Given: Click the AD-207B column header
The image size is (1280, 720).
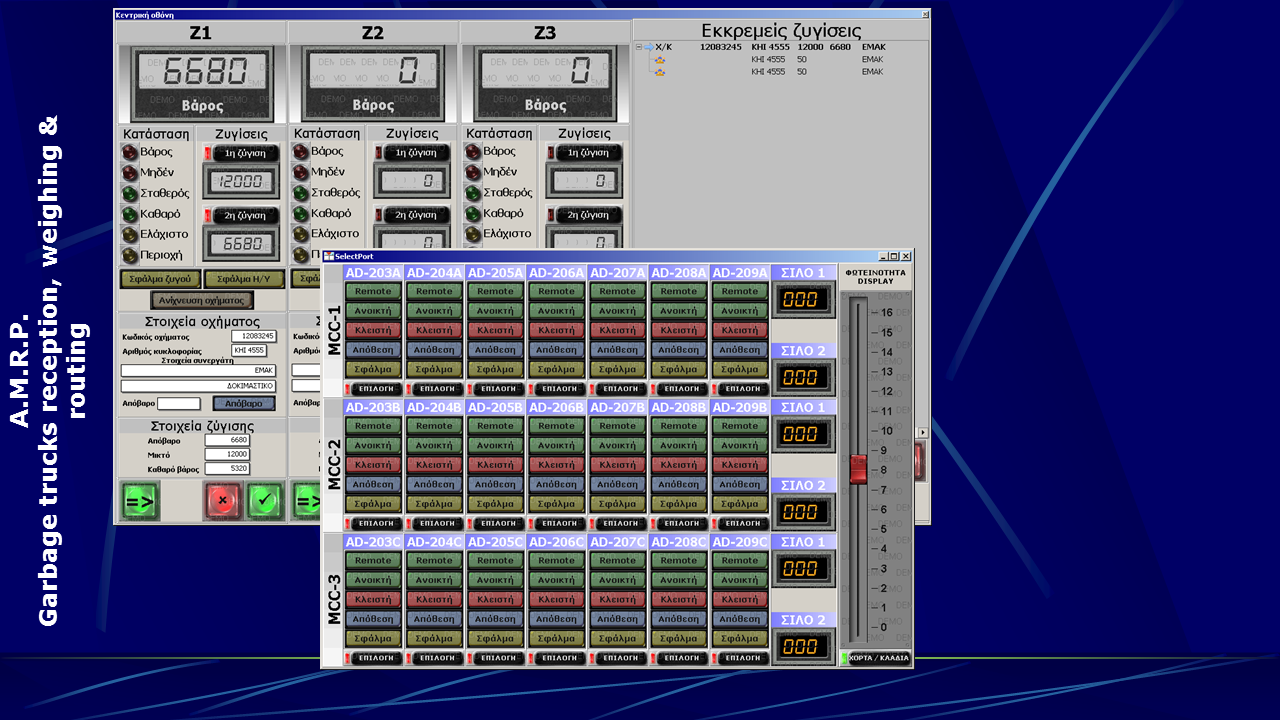Looking at the screenshot, I should click(x=618, y=408).
